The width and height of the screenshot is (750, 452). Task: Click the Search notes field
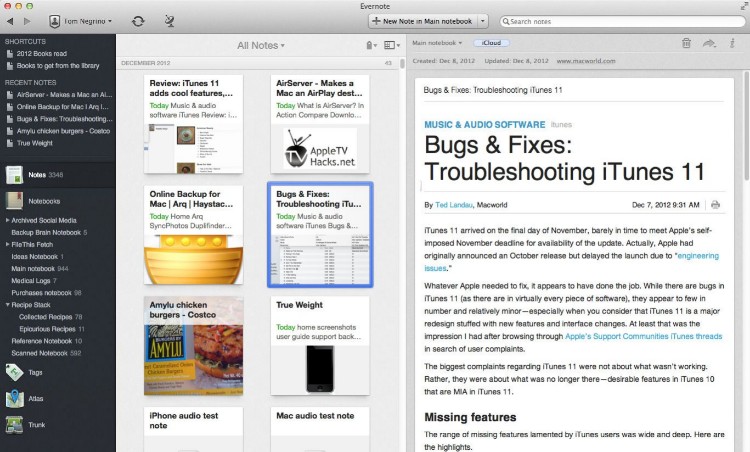[623, 22]
